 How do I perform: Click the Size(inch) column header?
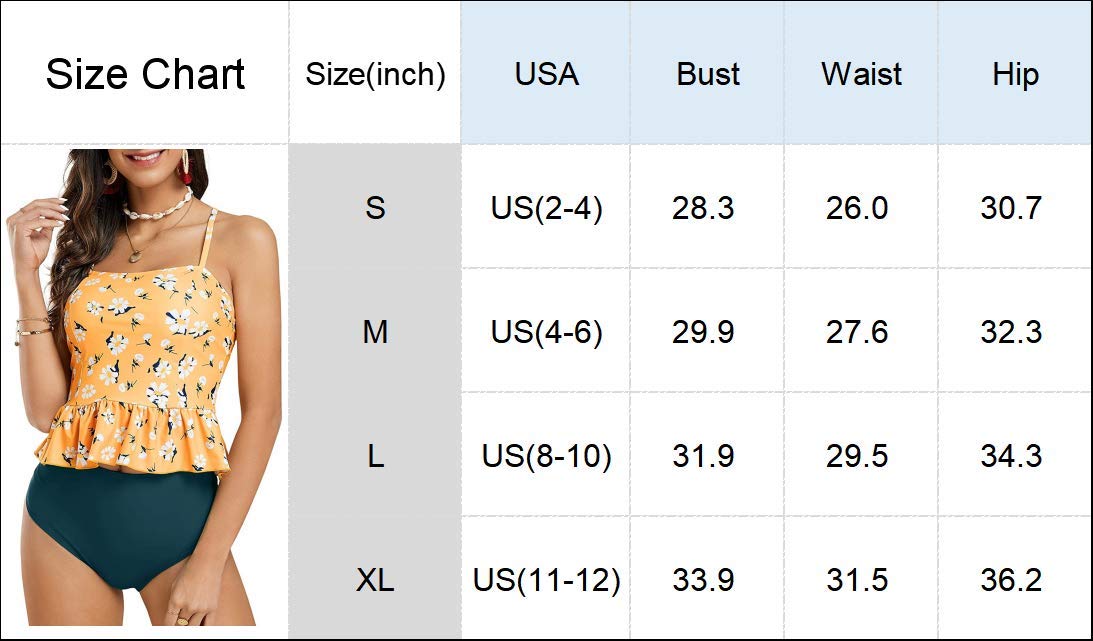[375, 74]
